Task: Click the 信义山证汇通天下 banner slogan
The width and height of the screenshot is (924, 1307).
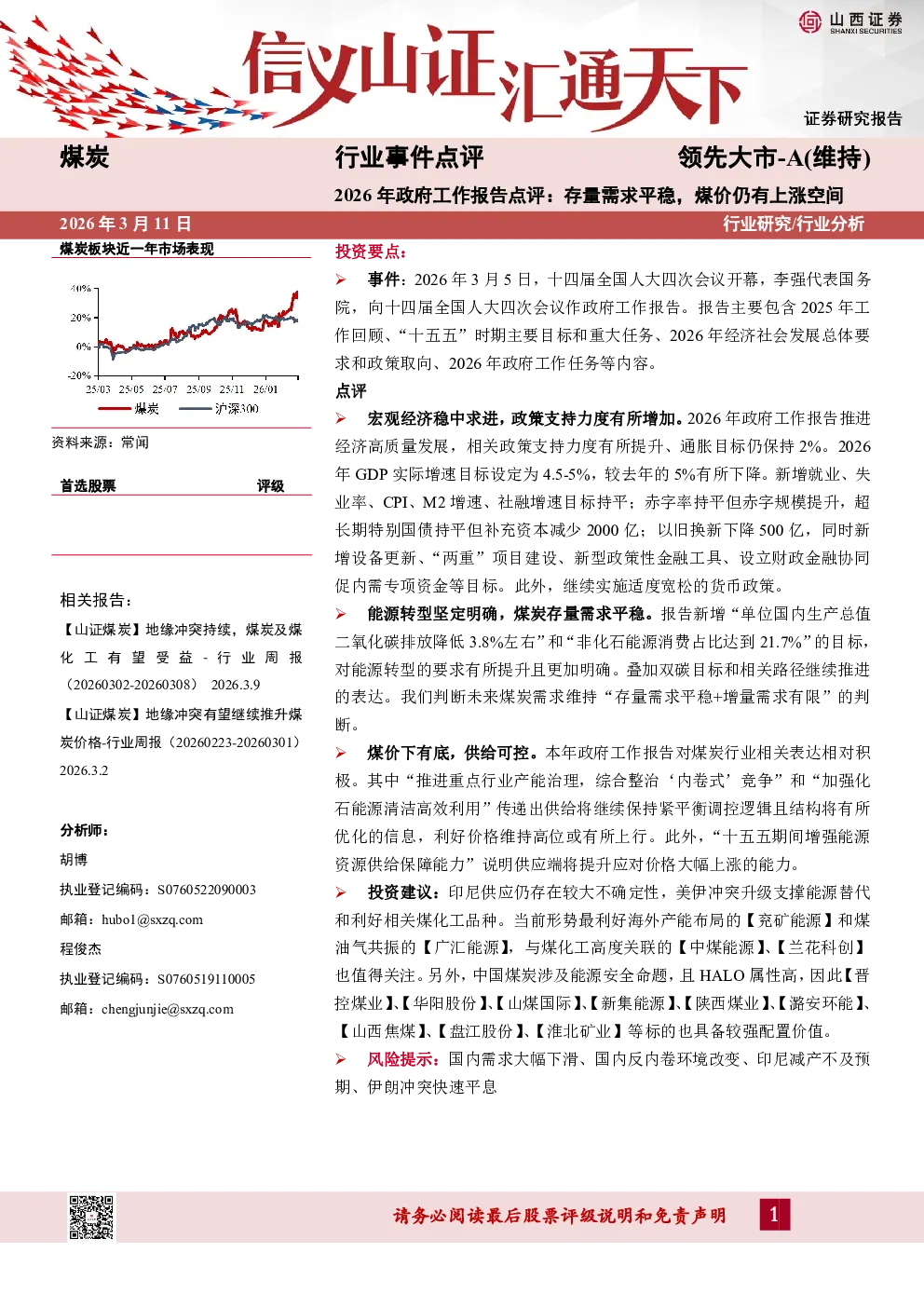Action: (x=494, y=79)
